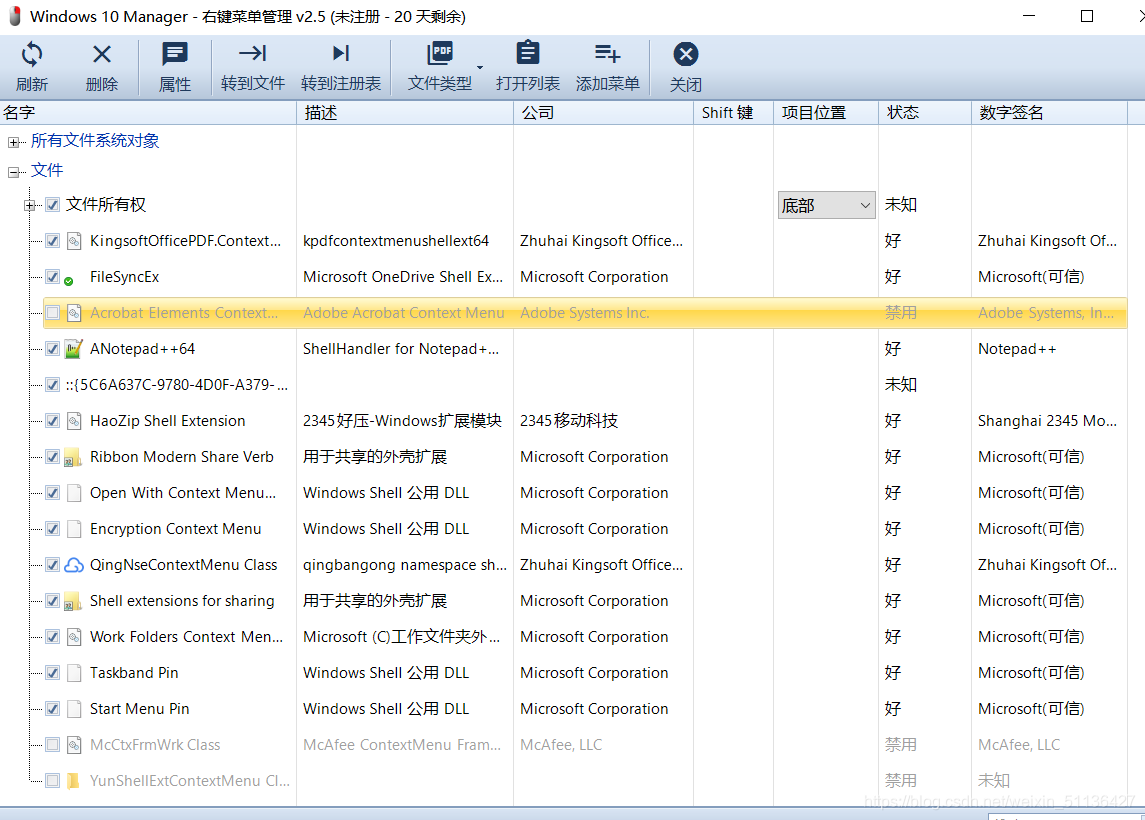Uncheck the 文件所有权 checkbox
Screen dimensions: 1145x820
coord(53,204)
